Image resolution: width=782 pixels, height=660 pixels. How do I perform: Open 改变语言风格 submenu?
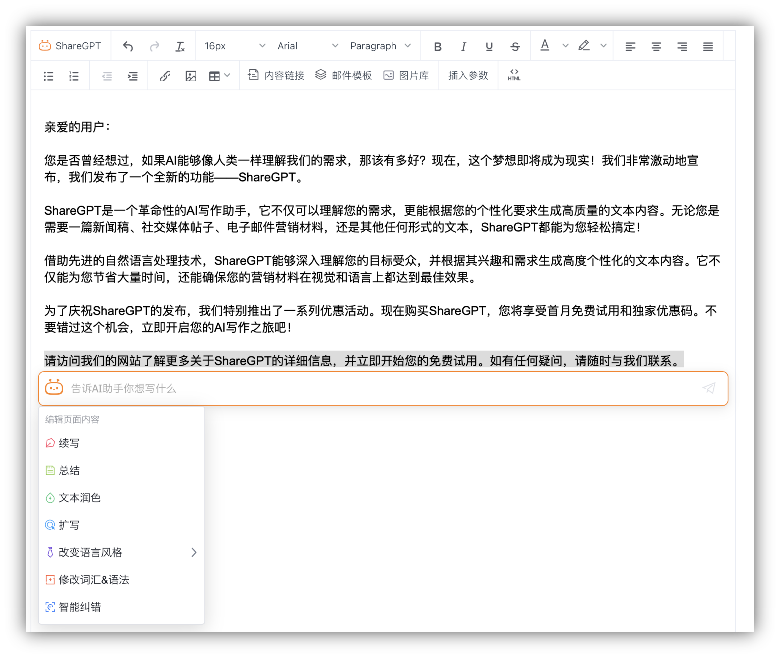[121, 552]
